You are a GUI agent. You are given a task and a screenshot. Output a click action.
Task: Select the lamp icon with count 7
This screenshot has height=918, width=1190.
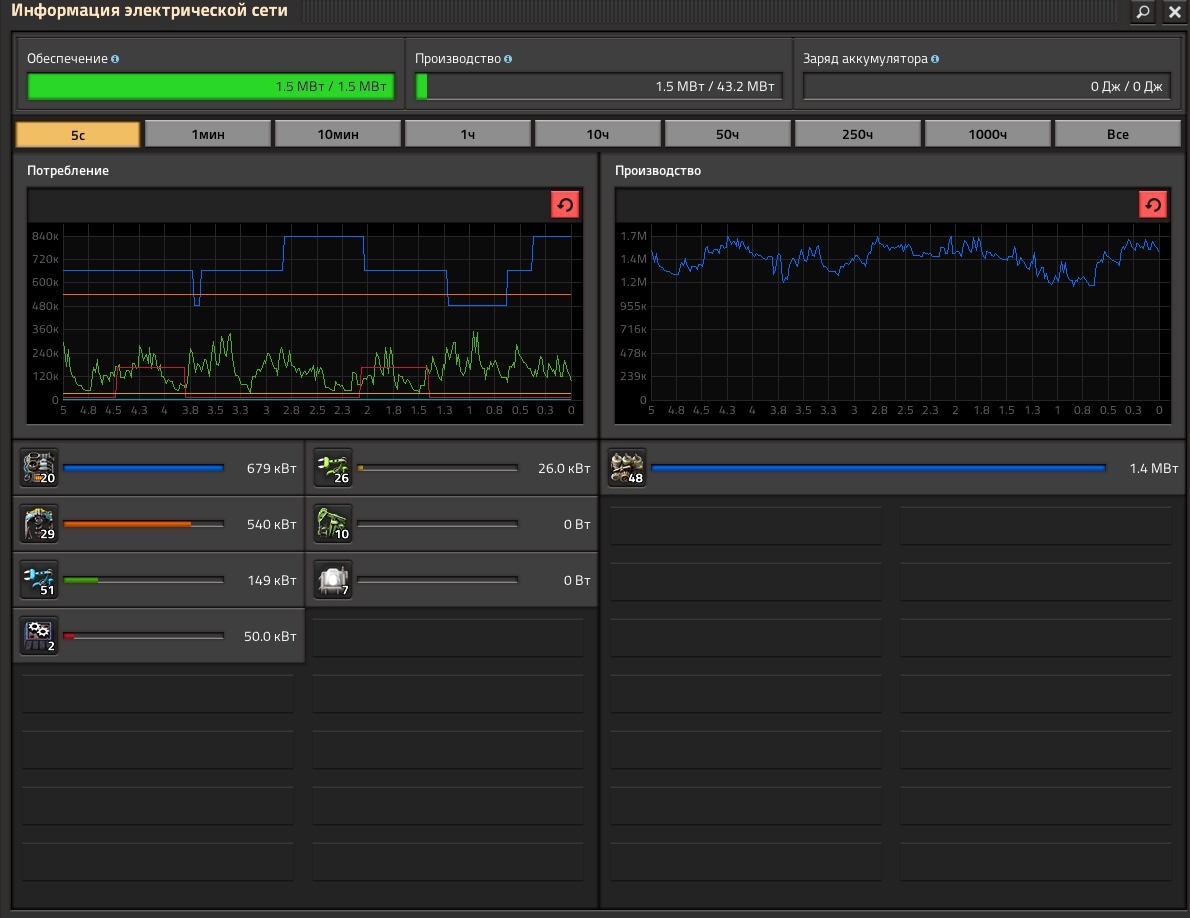coord(333,579)
